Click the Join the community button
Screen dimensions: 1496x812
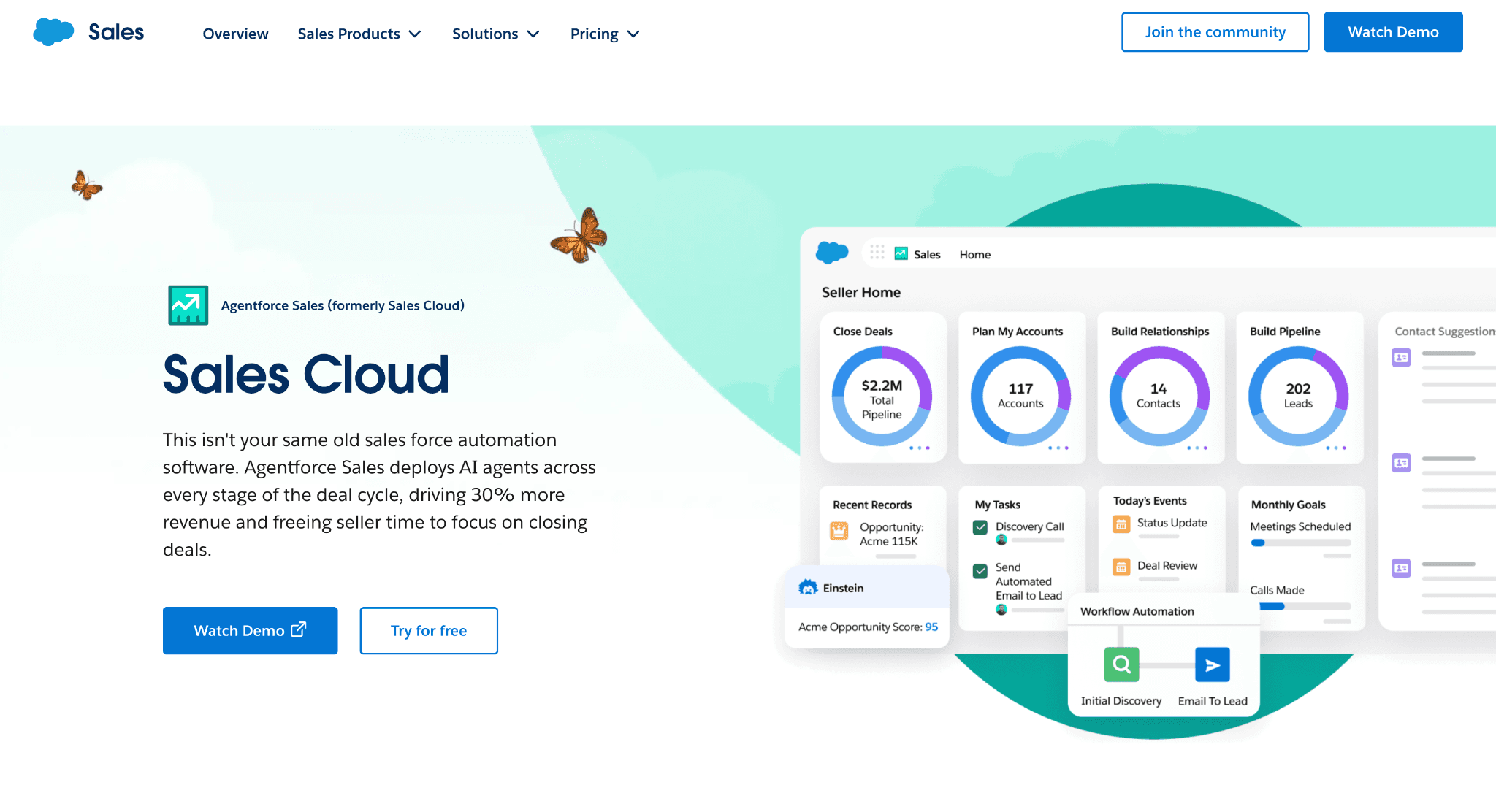(x=1215, y=32)
